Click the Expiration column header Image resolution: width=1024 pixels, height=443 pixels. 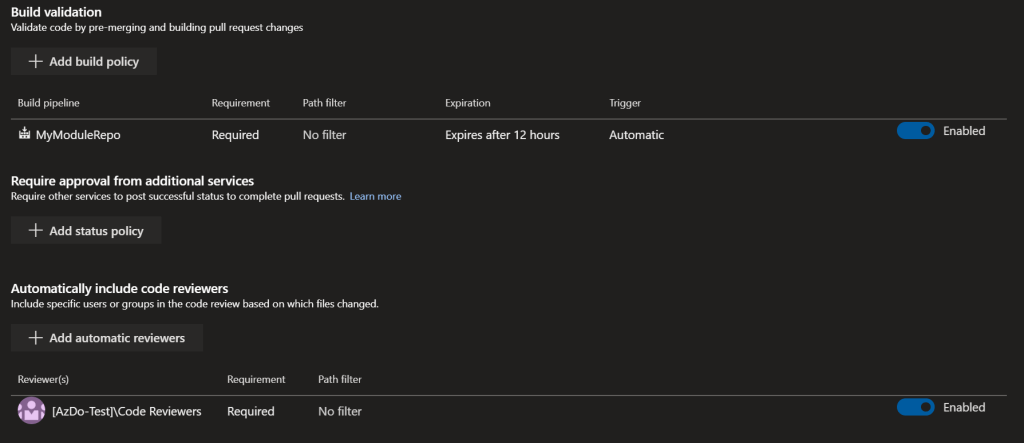[468, 103]
